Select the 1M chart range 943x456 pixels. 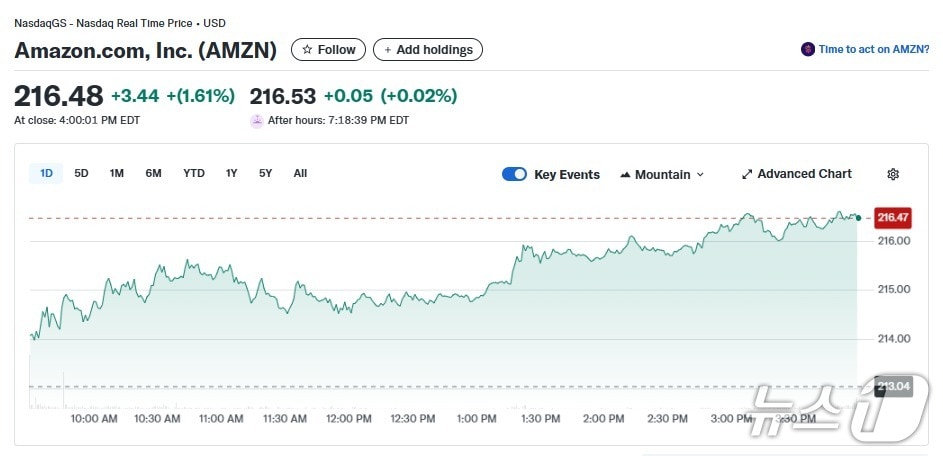(x=117, y=173)
